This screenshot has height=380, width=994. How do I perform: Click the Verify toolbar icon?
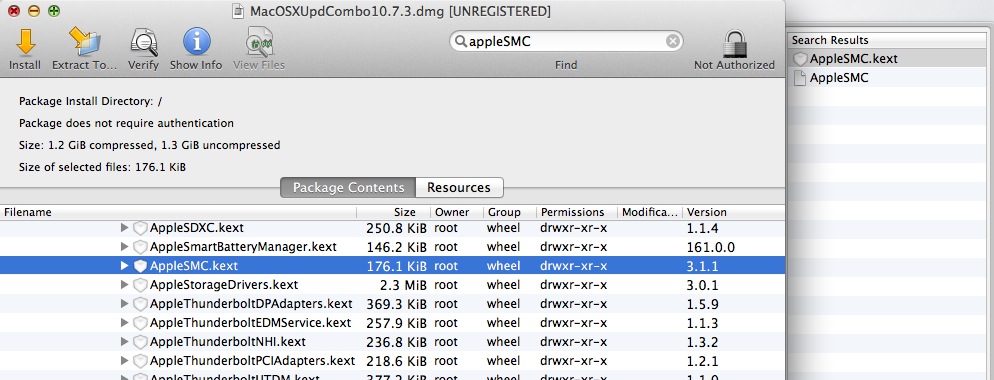click(x=143, y=43)
